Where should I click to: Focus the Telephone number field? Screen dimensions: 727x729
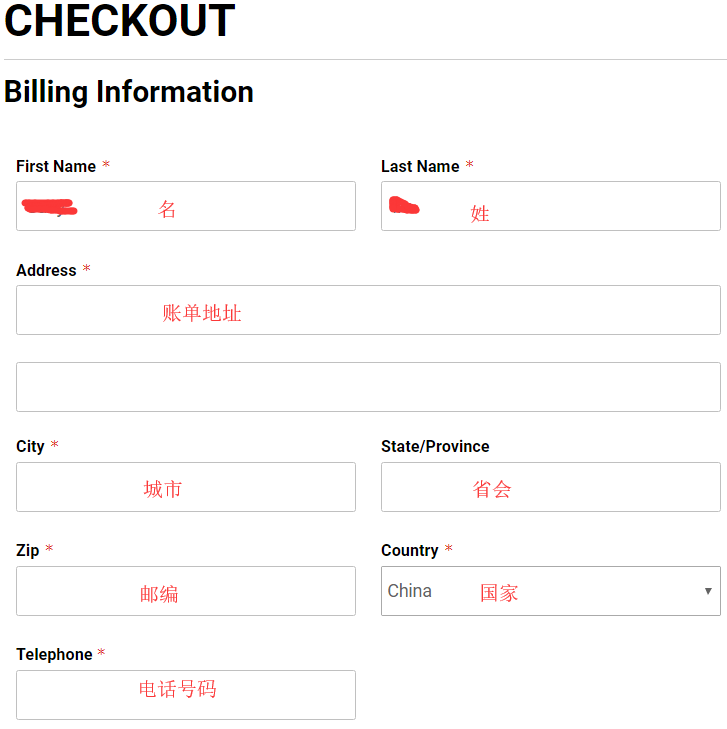185,695
